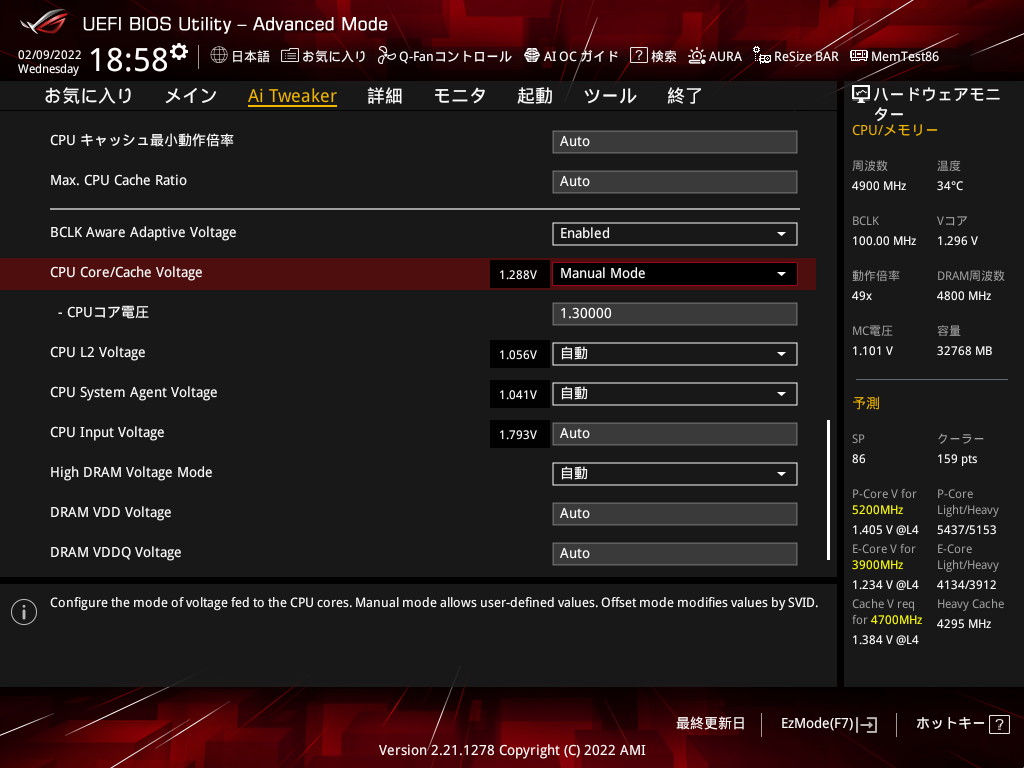Click the 02/09/2022 date text
The image size is (1024, 768).
(x=50, y=55)
